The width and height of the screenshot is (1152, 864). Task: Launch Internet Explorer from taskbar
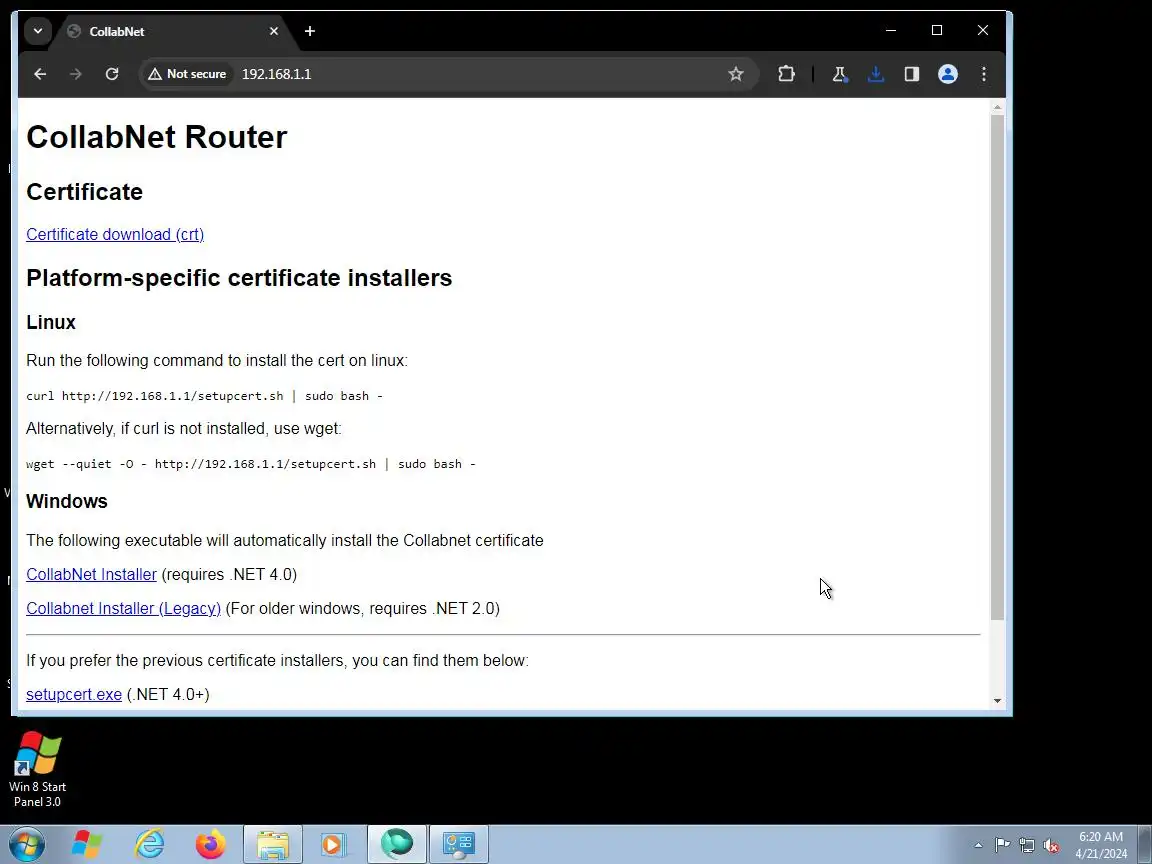[x=150, y=845]
